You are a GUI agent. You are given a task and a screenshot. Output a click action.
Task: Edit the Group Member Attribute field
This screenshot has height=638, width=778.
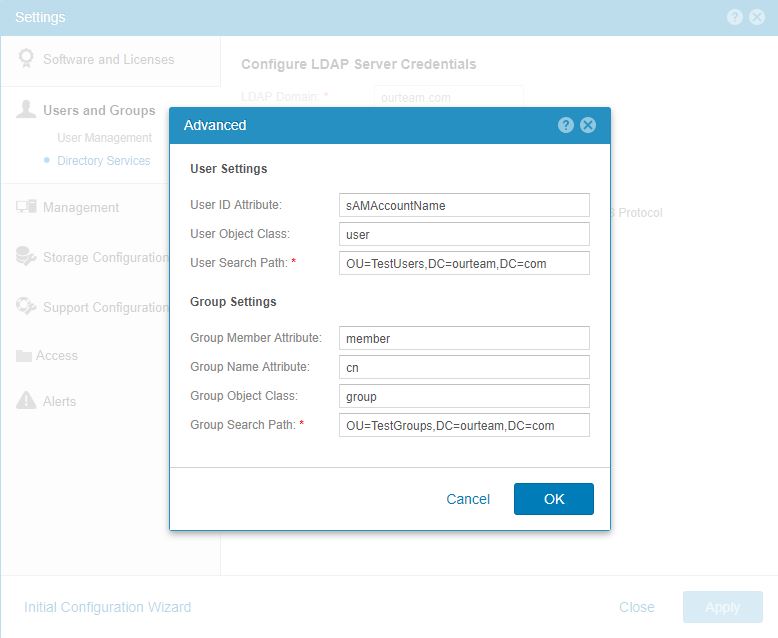click(x=464, y=338)
